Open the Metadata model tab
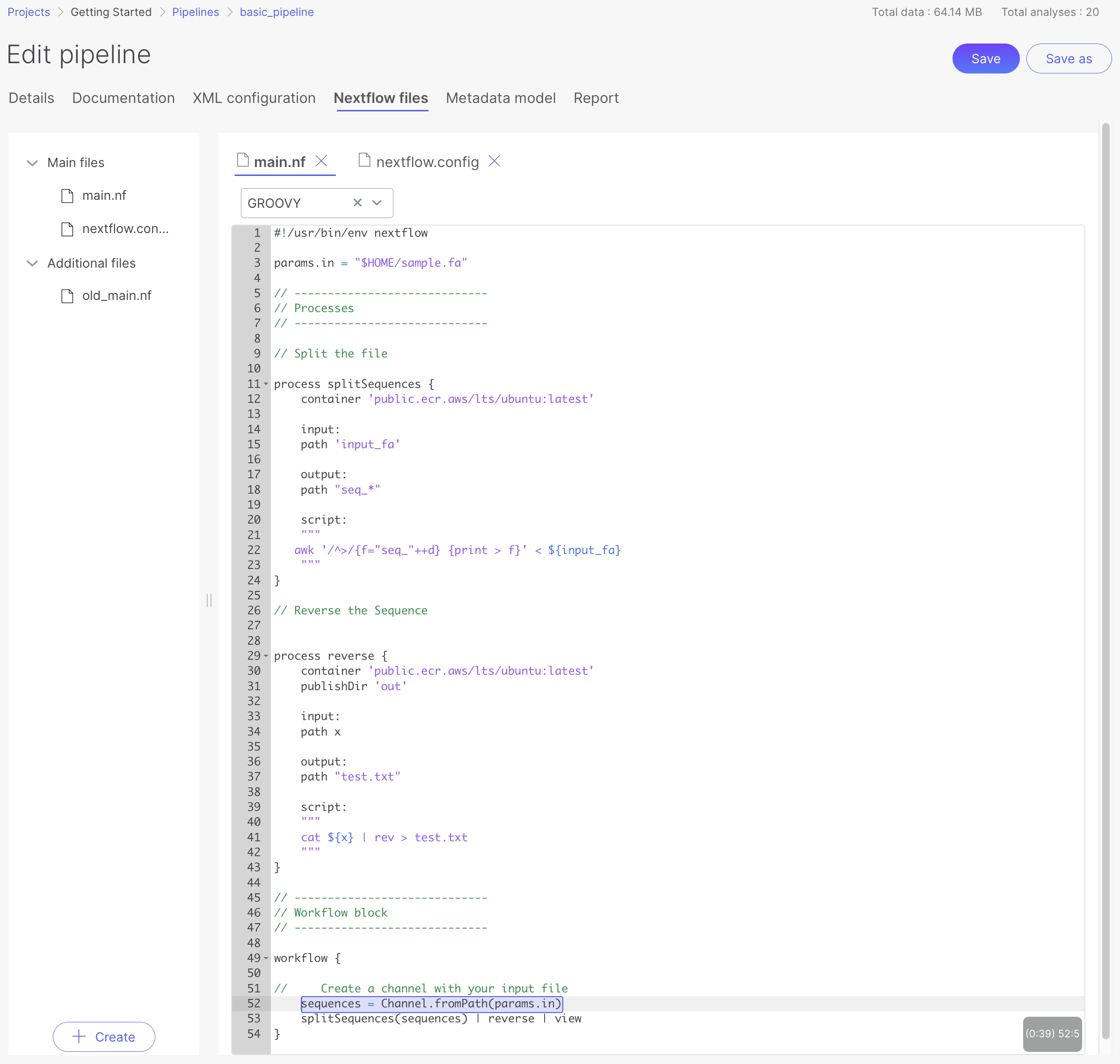The height and width of the screenshot is (1064, 1120). coord(500,98)
